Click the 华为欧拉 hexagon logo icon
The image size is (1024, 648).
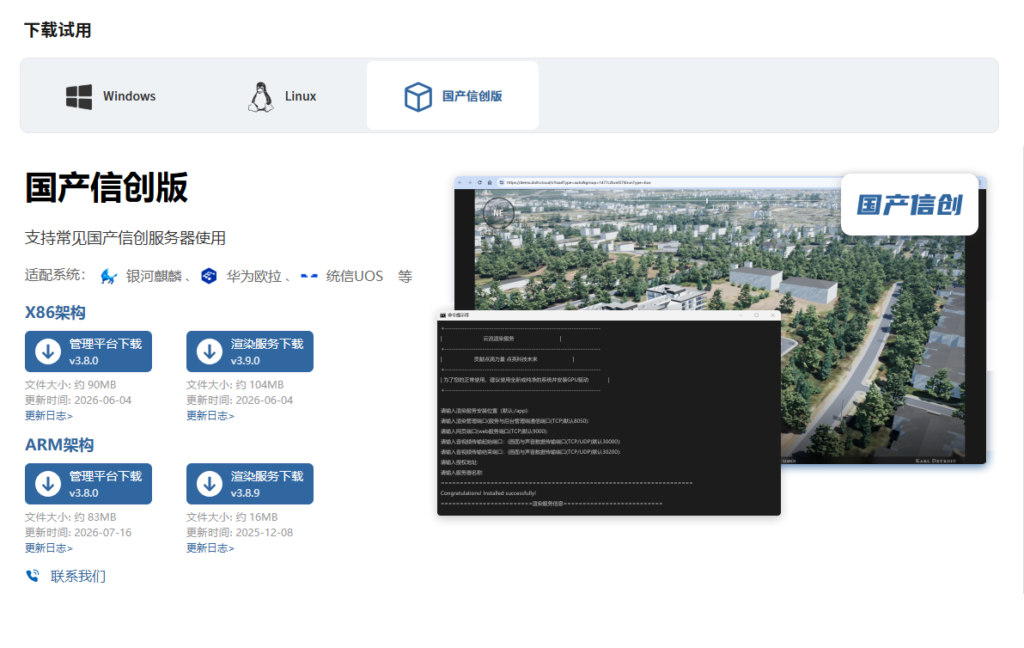click(x=209, y=276)
